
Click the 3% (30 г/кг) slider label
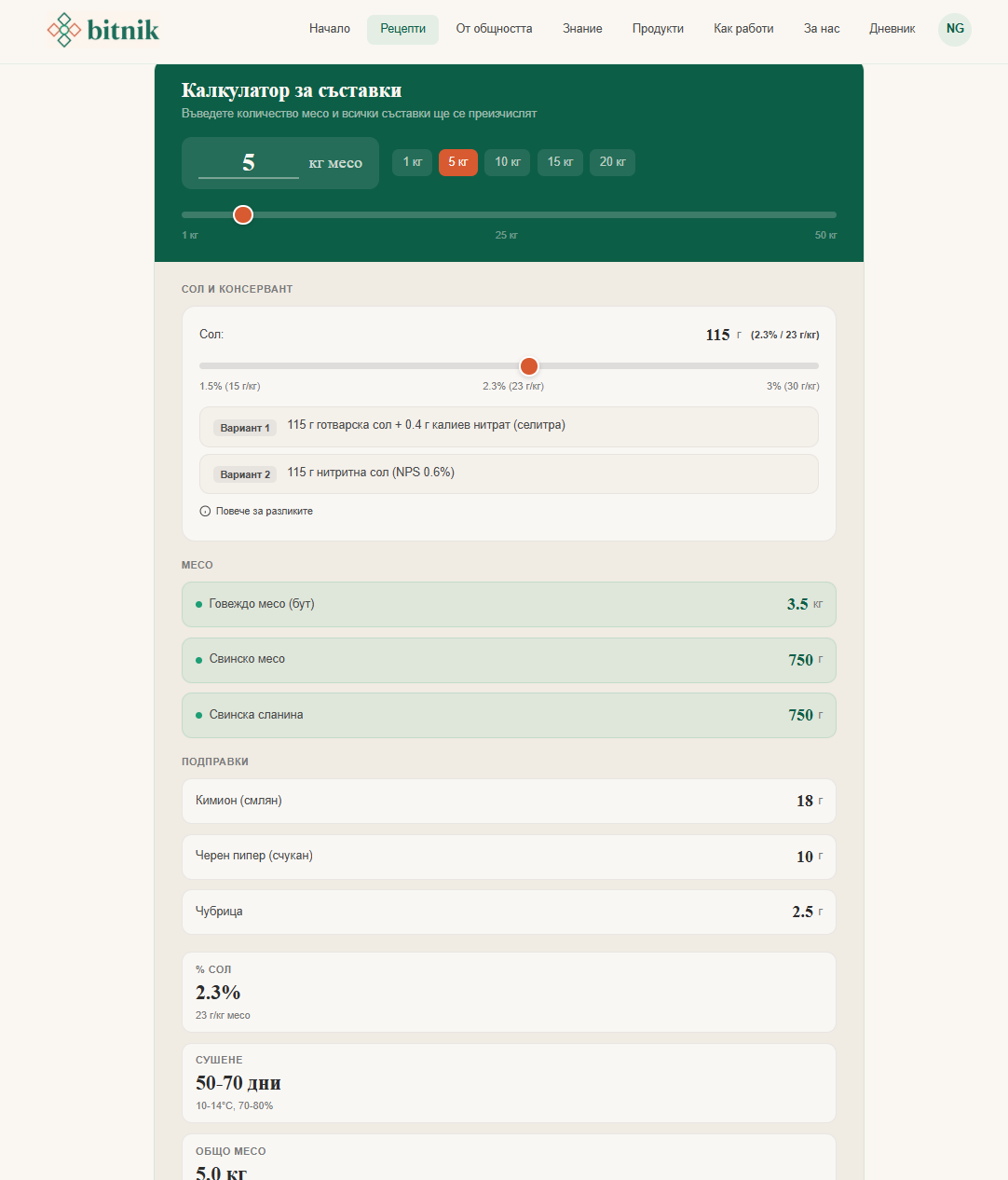793,386
